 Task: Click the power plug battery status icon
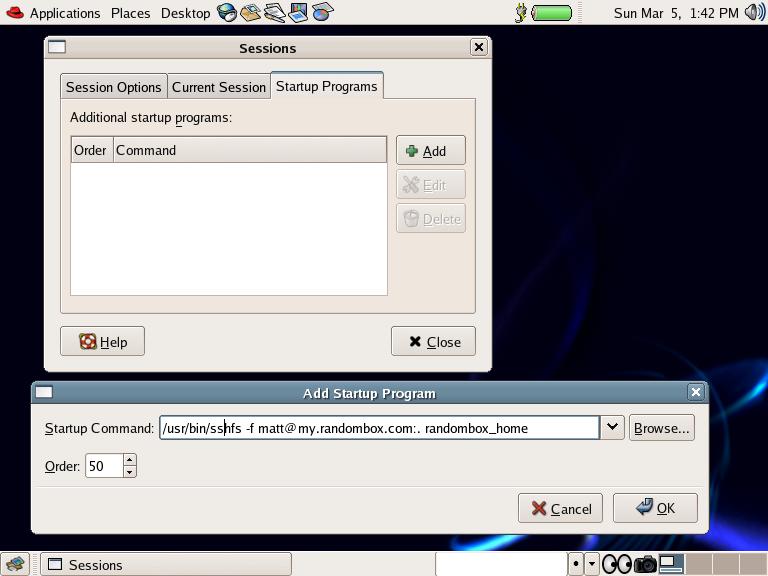pos(521,13)
